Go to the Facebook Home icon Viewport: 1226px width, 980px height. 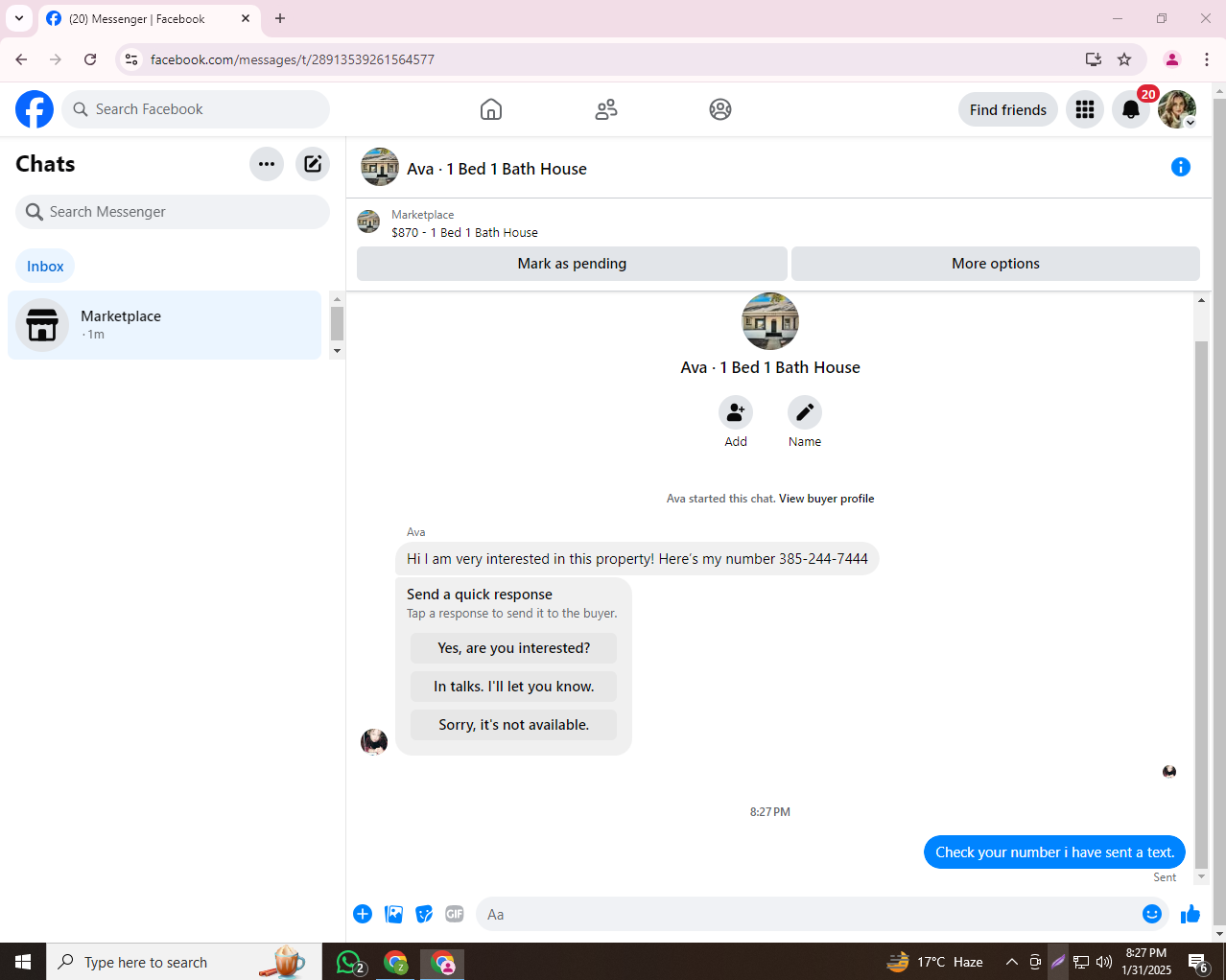pos(491,109)
